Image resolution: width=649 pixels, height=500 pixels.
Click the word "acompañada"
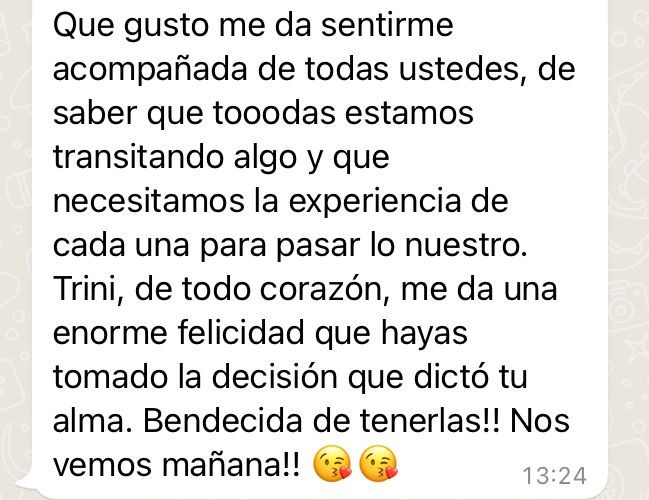point(150,70)
